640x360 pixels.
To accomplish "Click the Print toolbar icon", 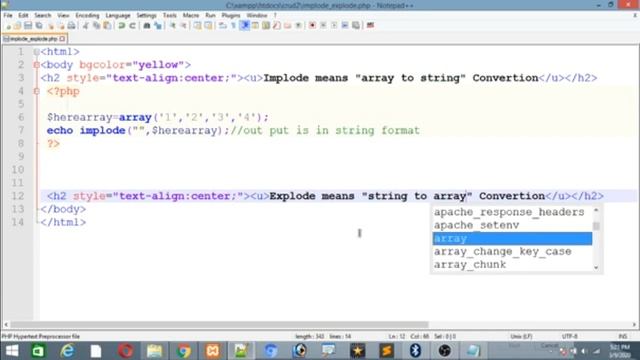I will 71,26.
